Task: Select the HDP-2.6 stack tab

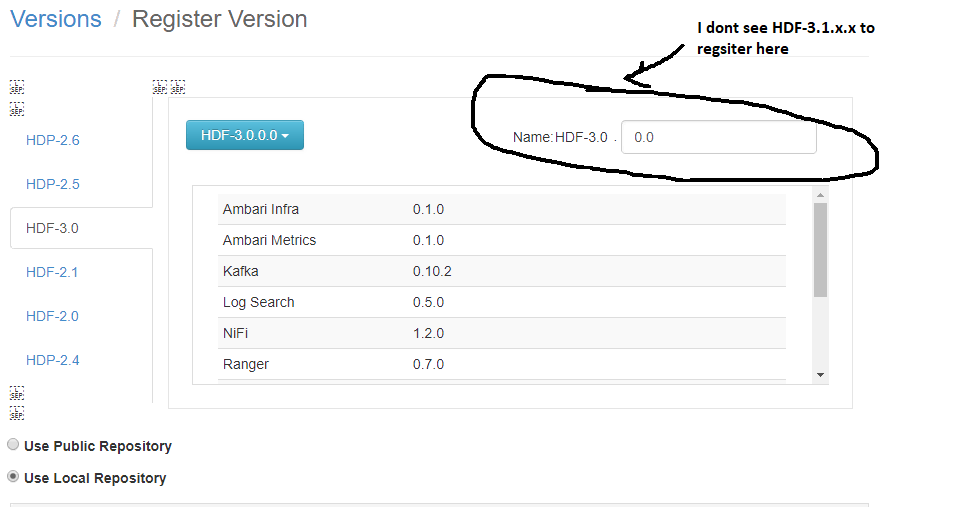Action: pyautogui.click(x=53, y=140)
